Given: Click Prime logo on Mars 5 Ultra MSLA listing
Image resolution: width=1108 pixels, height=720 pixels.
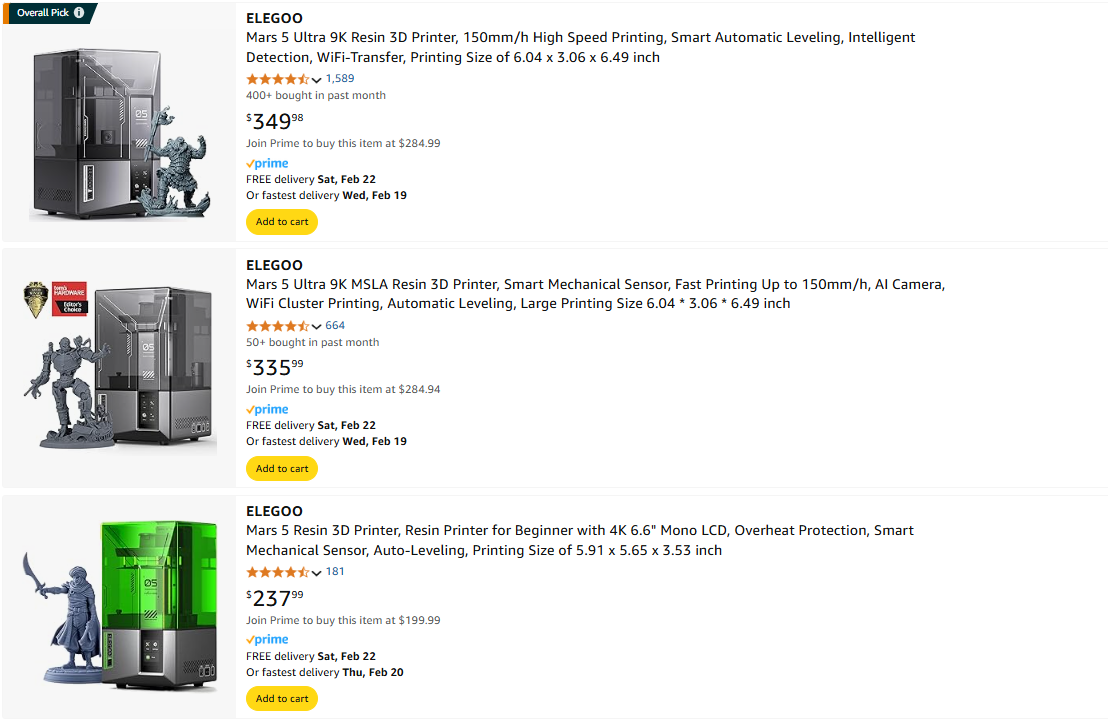Looking at the screenshot, I should tap(267, 409).
